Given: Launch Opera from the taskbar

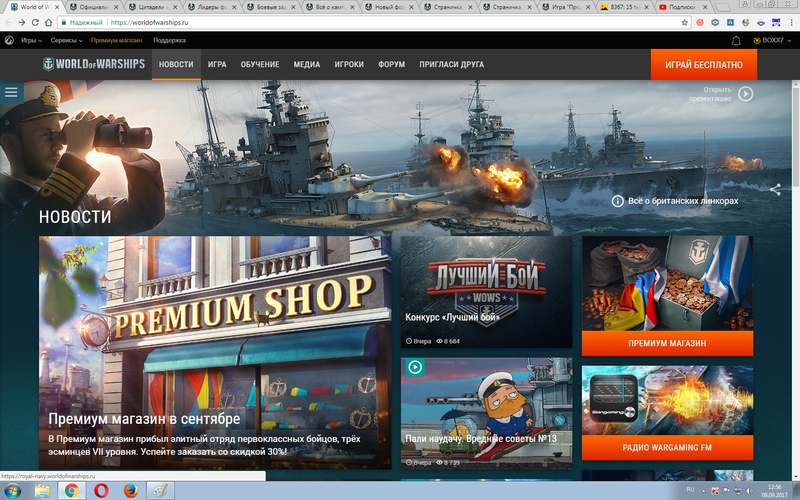Looking at the screenshot, I should [x=101, y=491].
